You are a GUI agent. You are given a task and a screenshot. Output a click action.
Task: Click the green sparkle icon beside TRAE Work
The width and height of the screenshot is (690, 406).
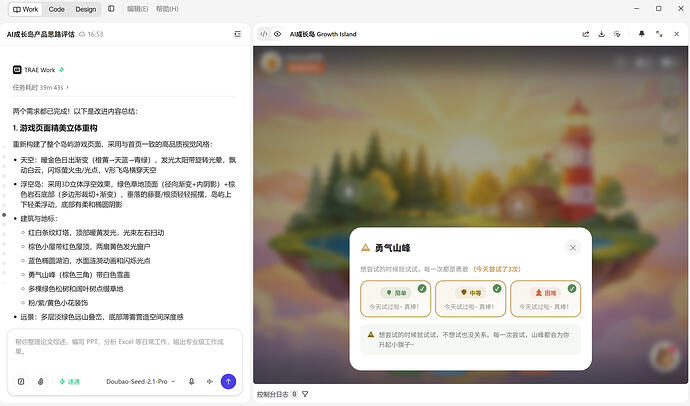[x=62, y=69]
